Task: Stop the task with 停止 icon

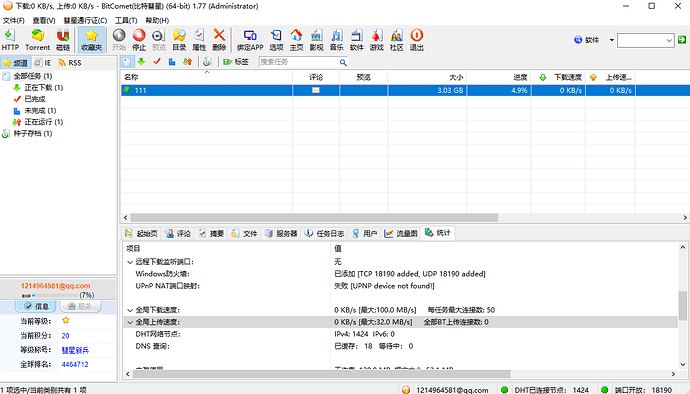Action: [x=139, y=40]
